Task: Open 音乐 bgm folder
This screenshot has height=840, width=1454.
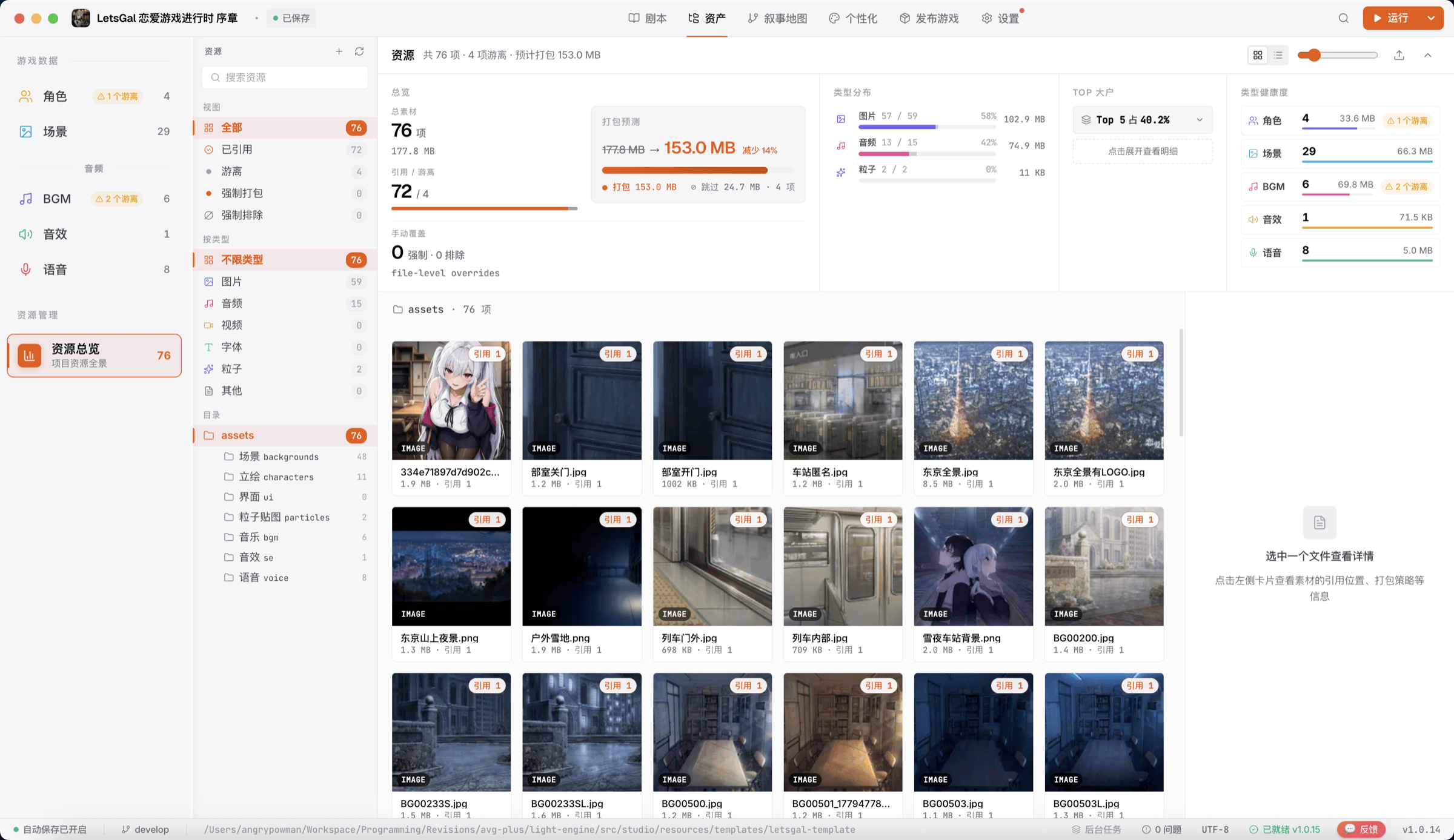Action: [x=294, y=537]
